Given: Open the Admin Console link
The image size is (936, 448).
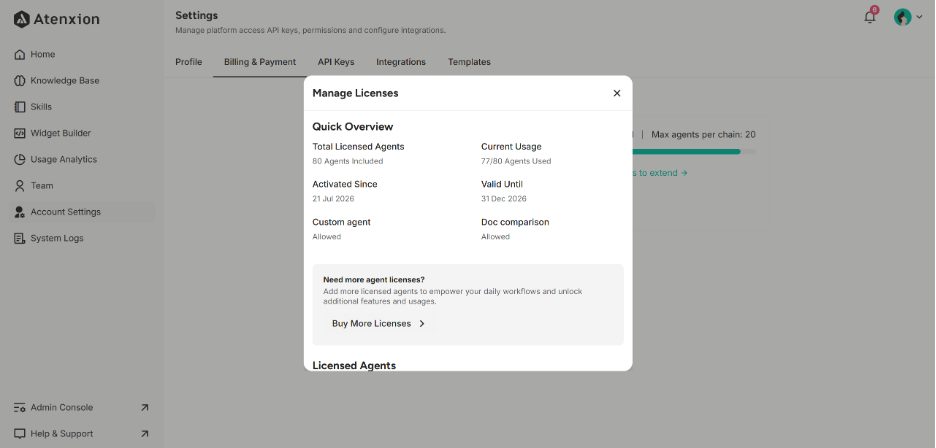Looking at the screenshot, I should pyautogui.click(x=82, y=407).
